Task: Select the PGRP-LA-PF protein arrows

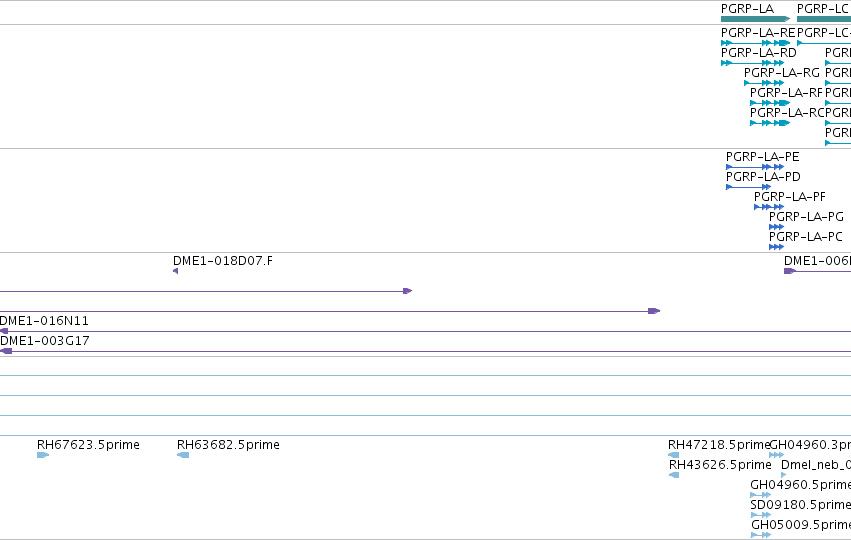Action: (x=769, y=207)
